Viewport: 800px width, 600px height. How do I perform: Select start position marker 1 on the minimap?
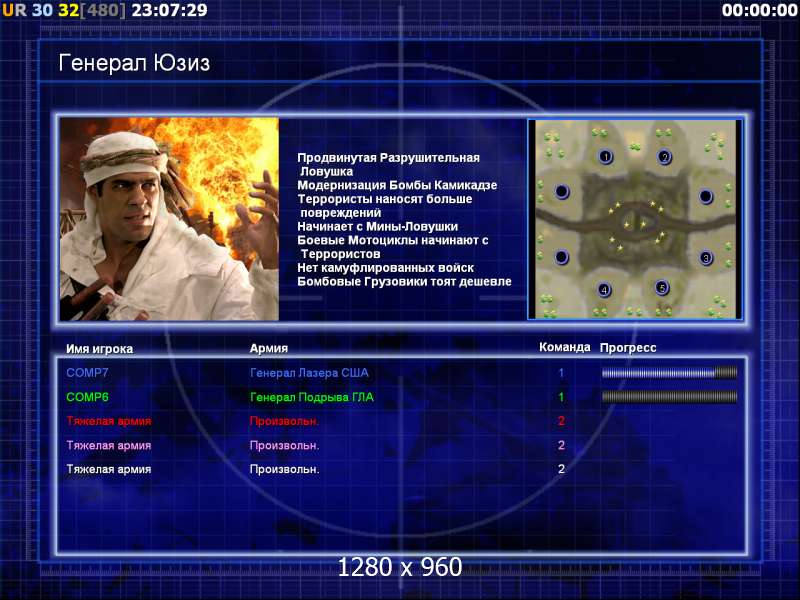click(x=605, y=156)
